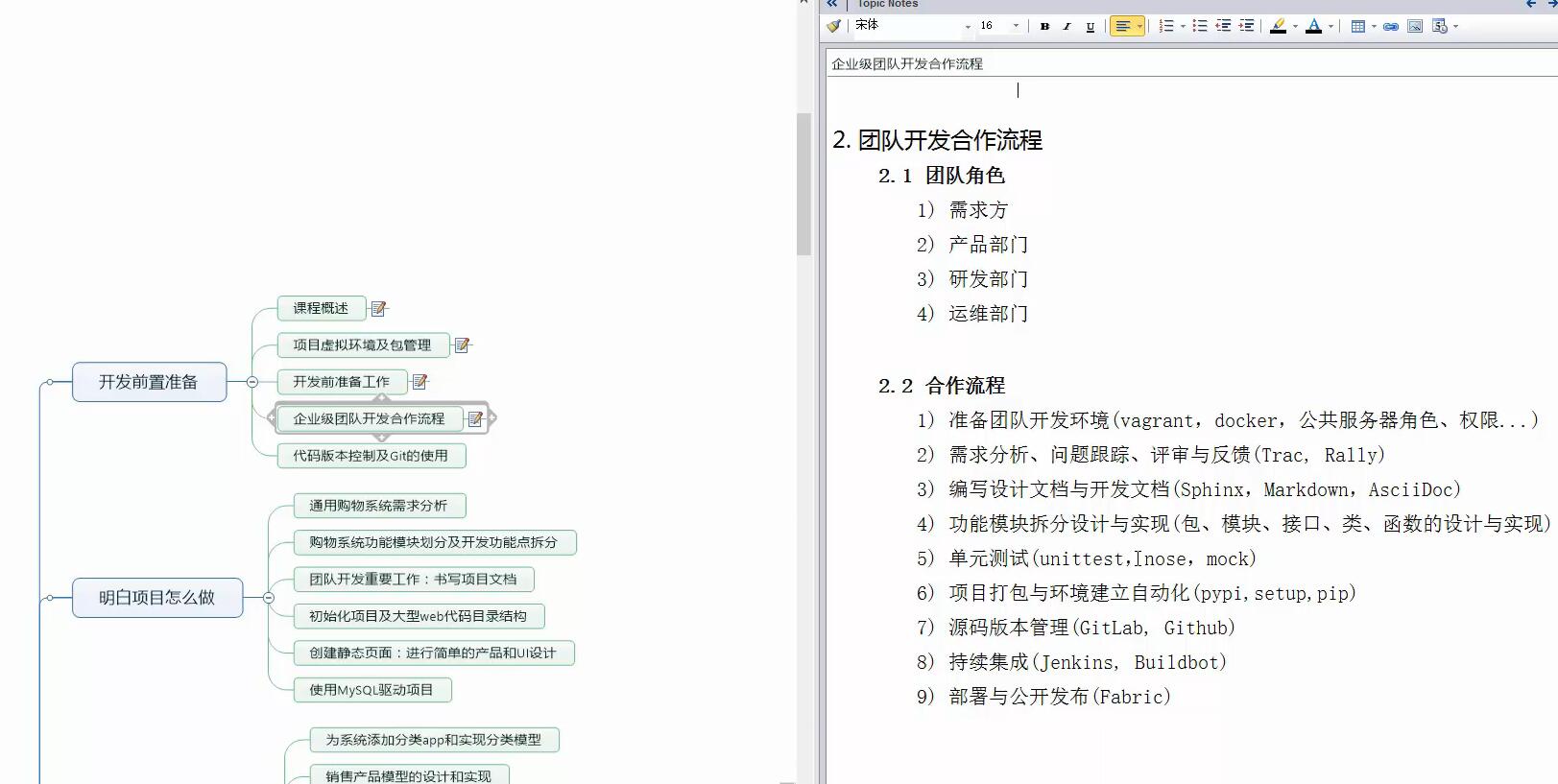
Task: Click the line 单元测试(unittest, nose, mock)
Action: coord(1102,558)
